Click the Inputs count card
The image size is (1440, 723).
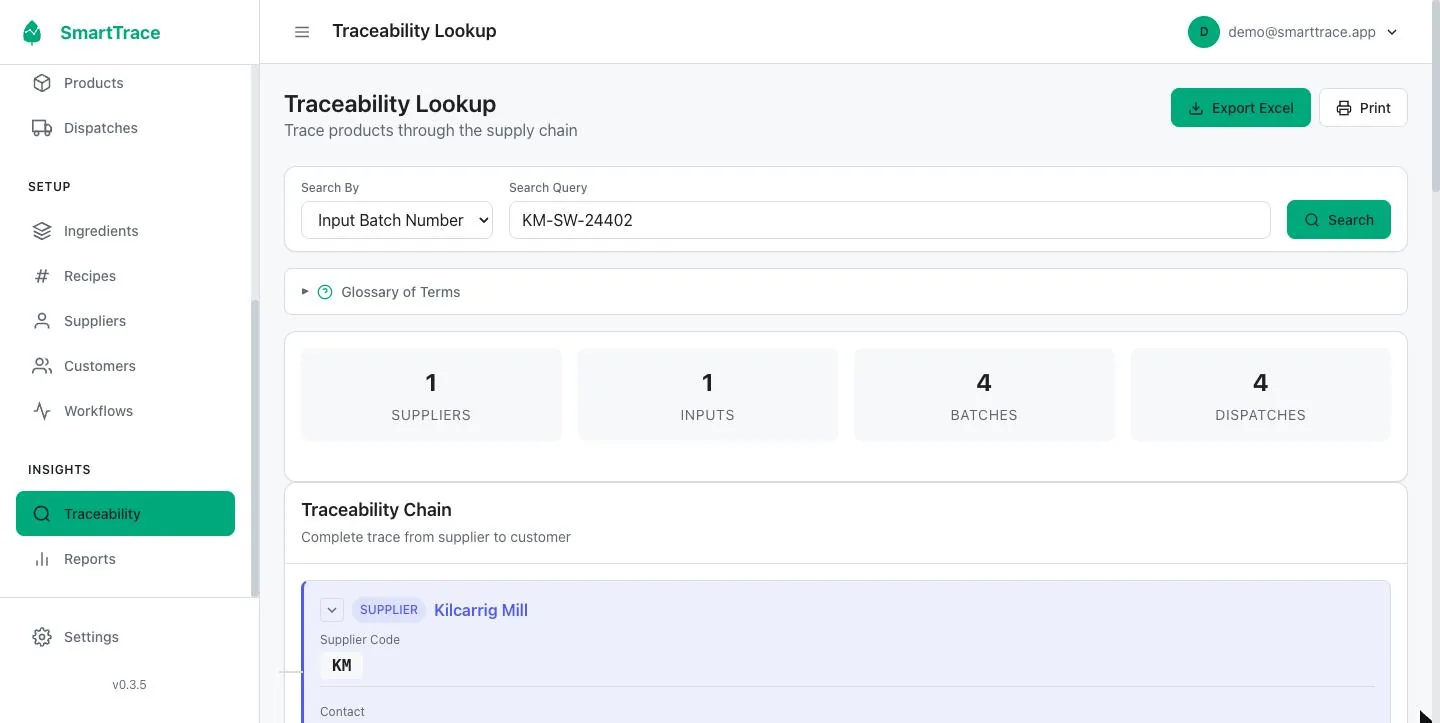pyautogui.click(x=708, y=394)
